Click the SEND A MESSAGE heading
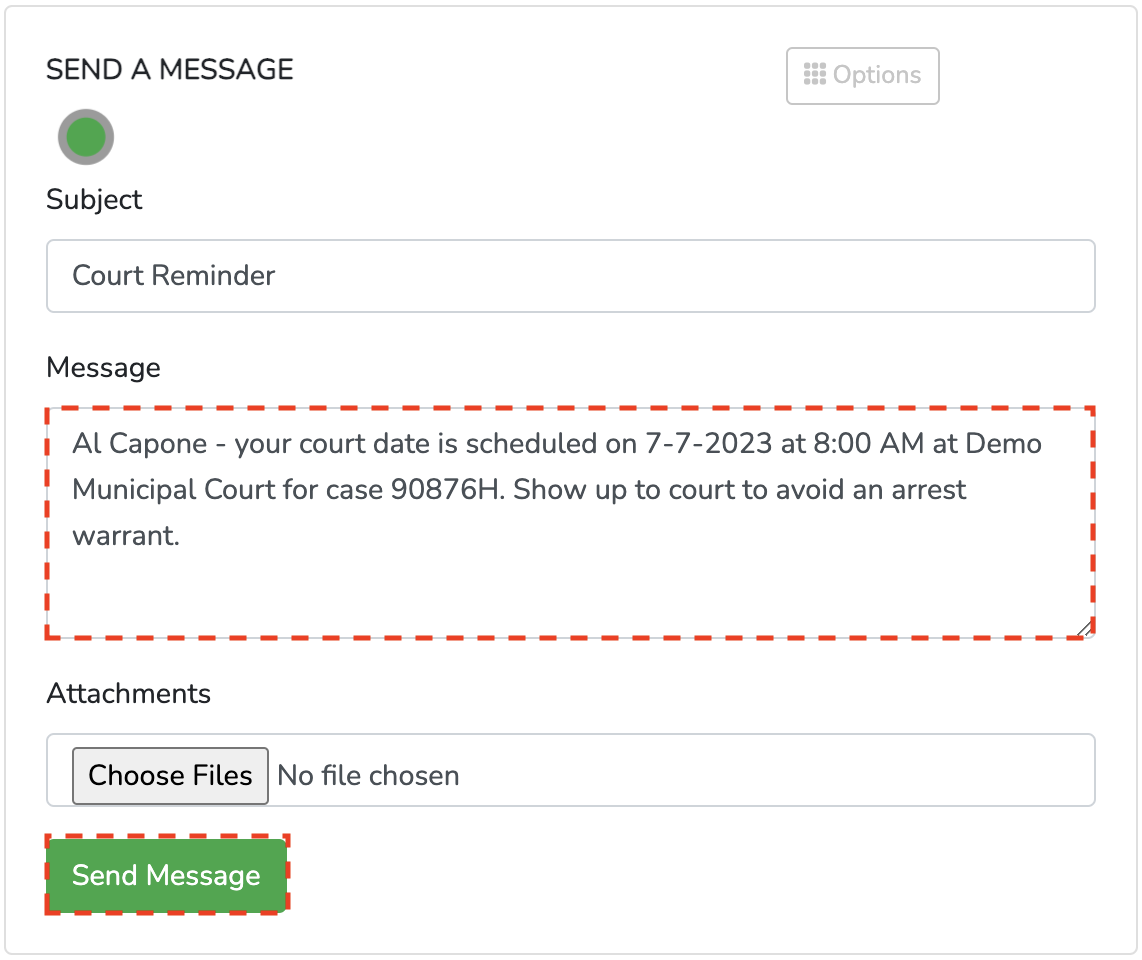Screen dimensions: 1142x960 coord(168,69)
